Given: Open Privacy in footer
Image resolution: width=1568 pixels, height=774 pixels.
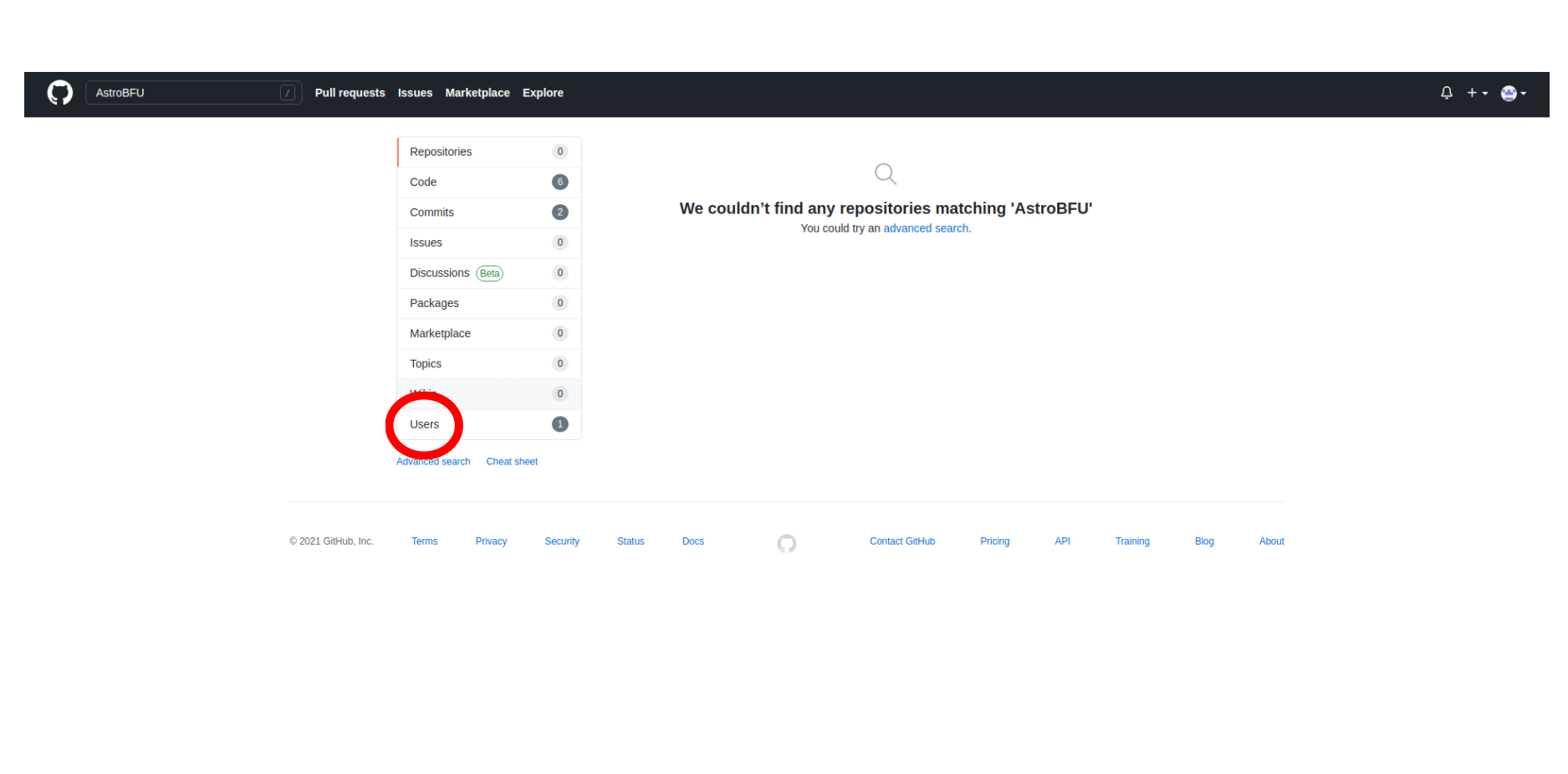Looking at the screenshot, I should [491, 541].
